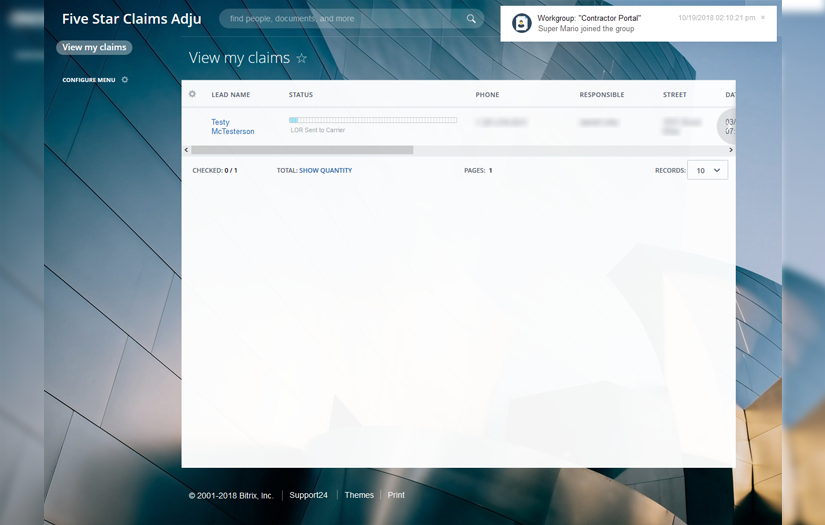This screenshot has height=525, width=825.
Task: Open the grid settings gear icon
Action: tap(192, 94)
